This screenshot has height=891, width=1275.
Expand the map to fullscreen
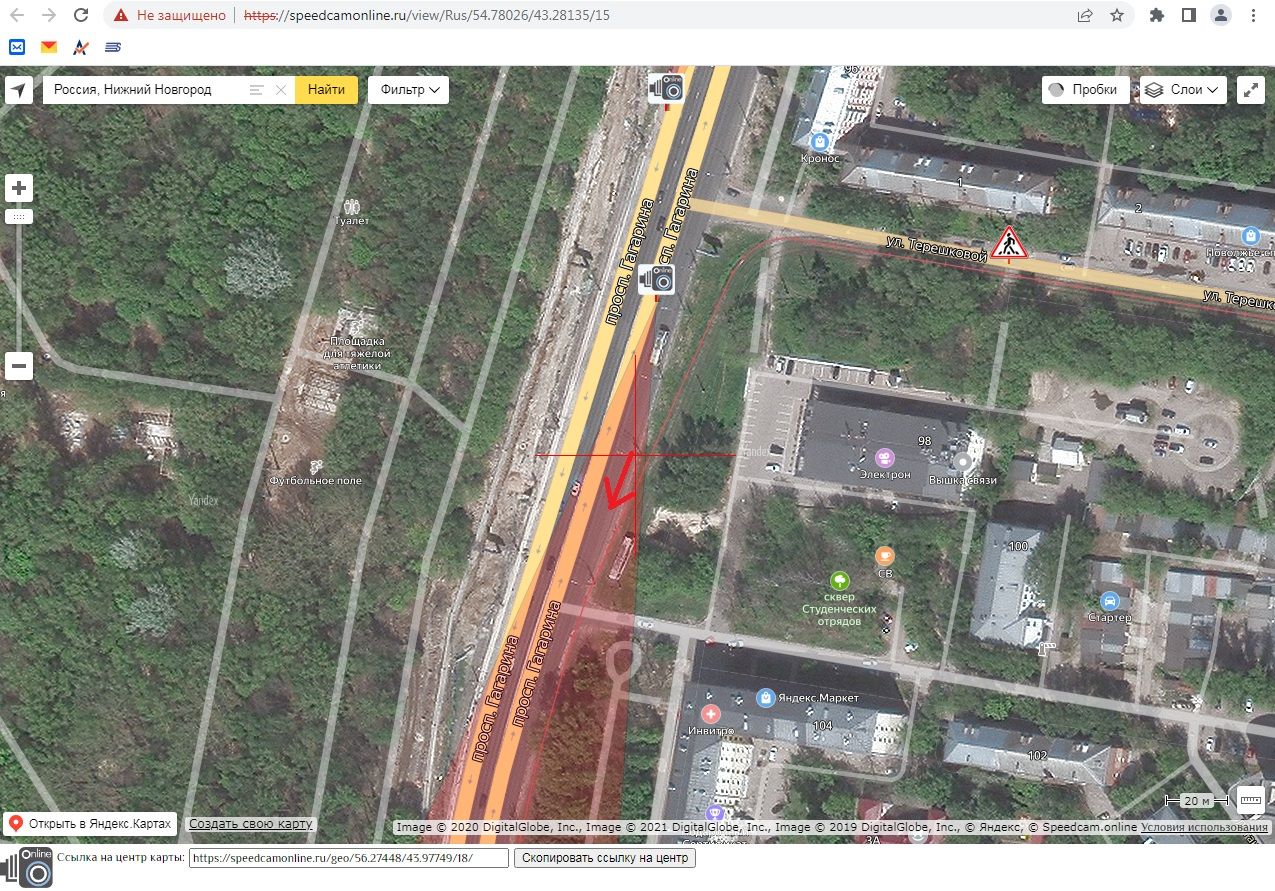point(1251,90)
